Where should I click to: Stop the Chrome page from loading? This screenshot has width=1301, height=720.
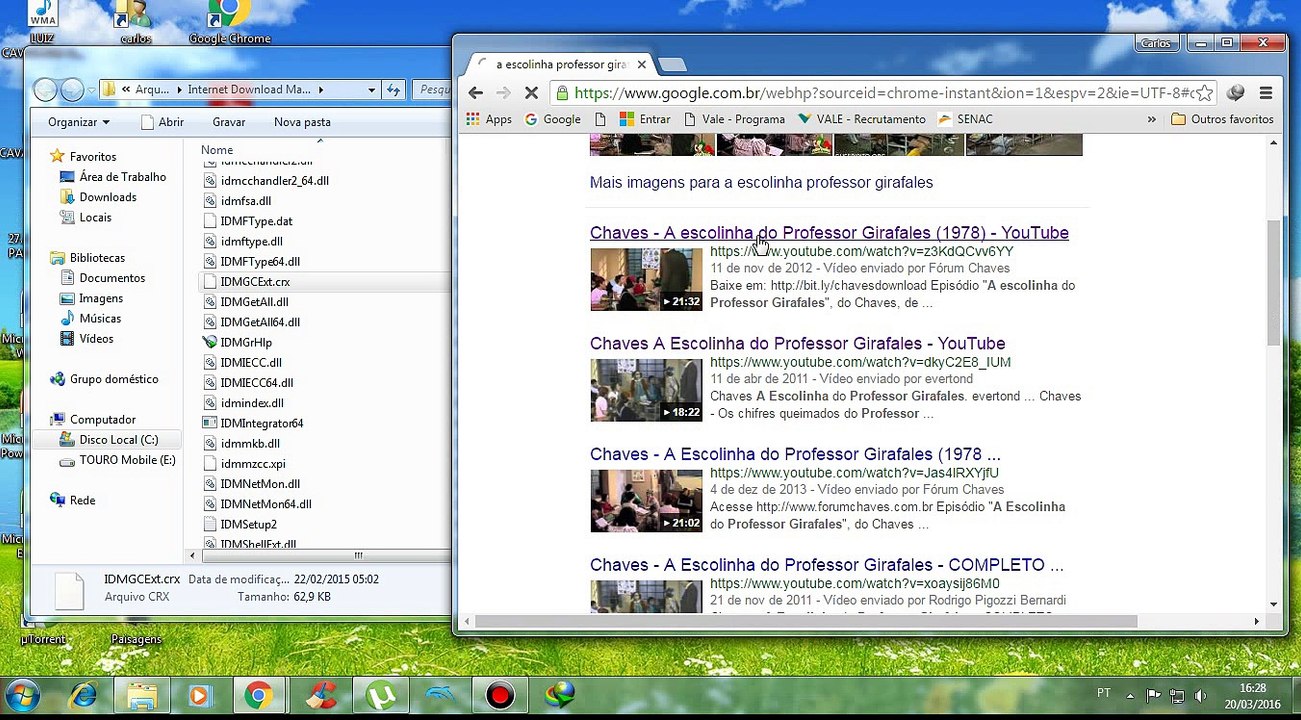tap(532, 93)
